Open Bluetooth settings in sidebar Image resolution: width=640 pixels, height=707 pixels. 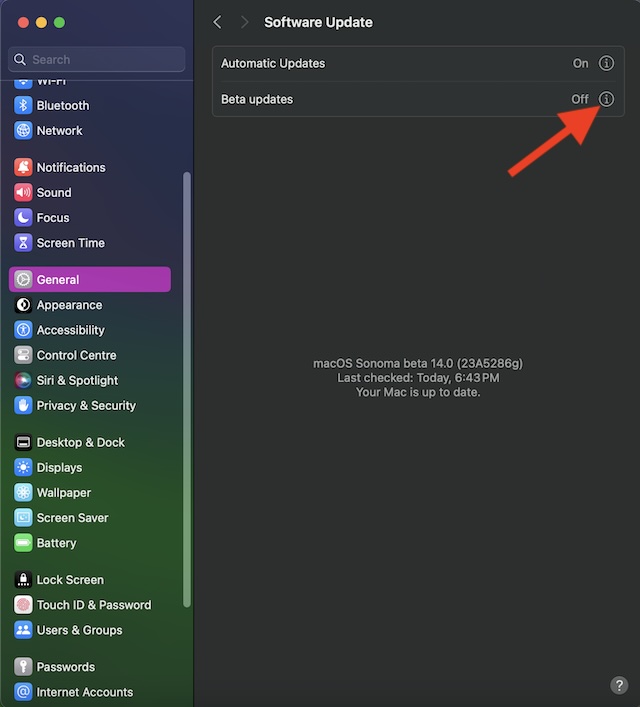62,105
